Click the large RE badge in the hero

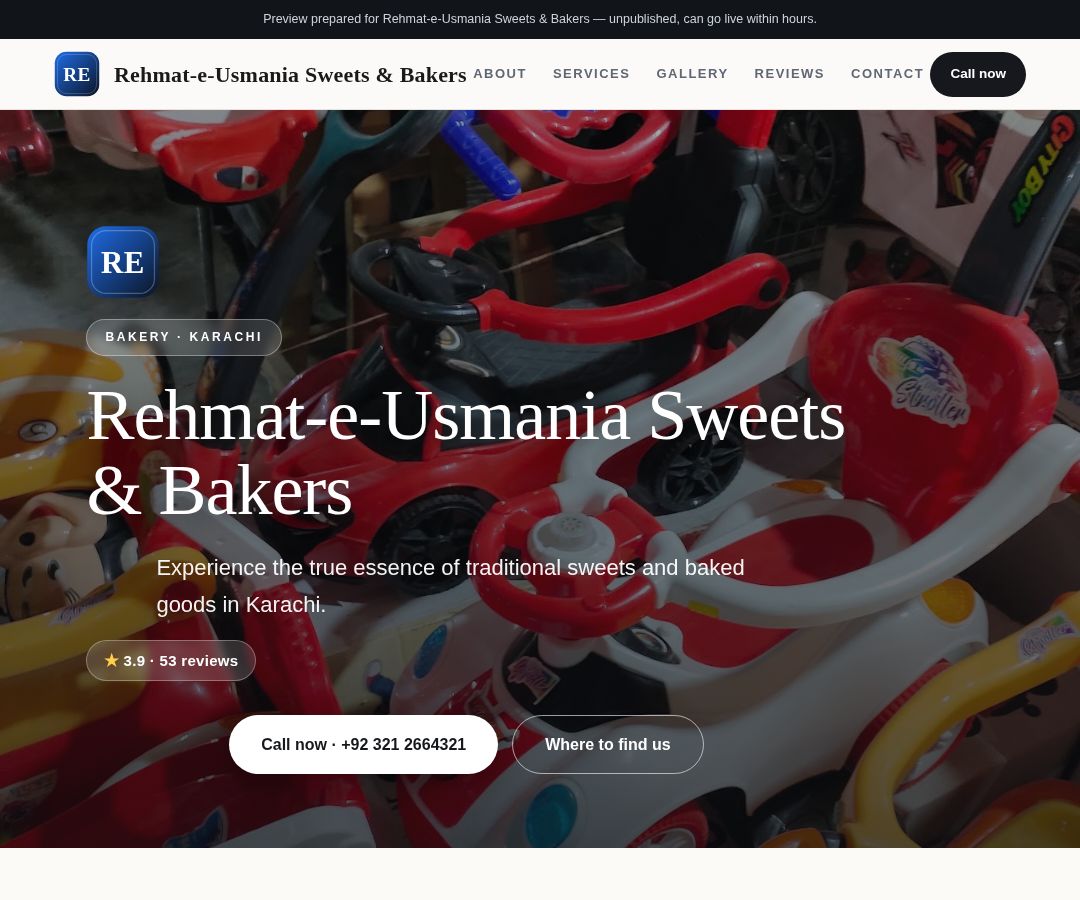[x=123, y=262]
